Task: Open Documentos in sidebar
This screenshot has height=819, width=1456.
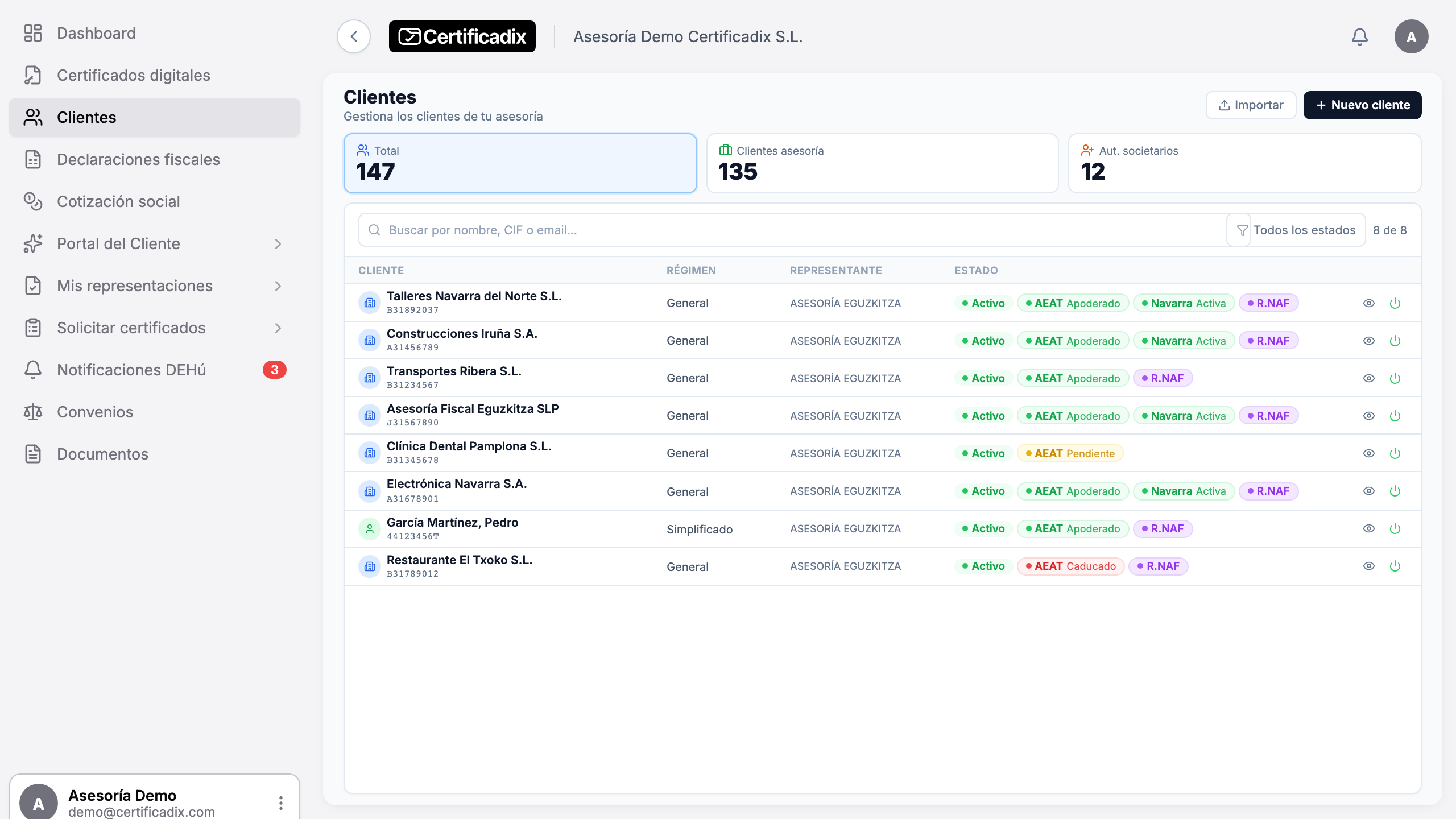Action: click(155, 454)
